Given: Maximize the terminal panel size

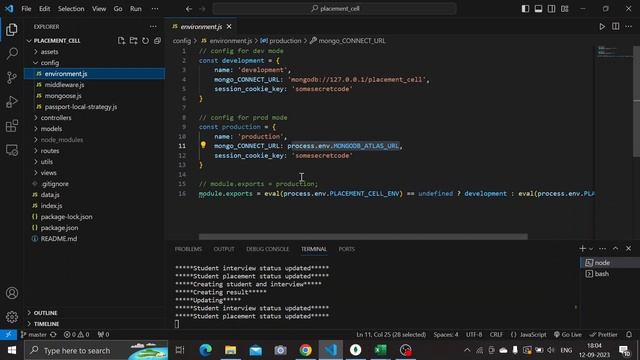Looking at the screenshot, I should pos(615,249).
